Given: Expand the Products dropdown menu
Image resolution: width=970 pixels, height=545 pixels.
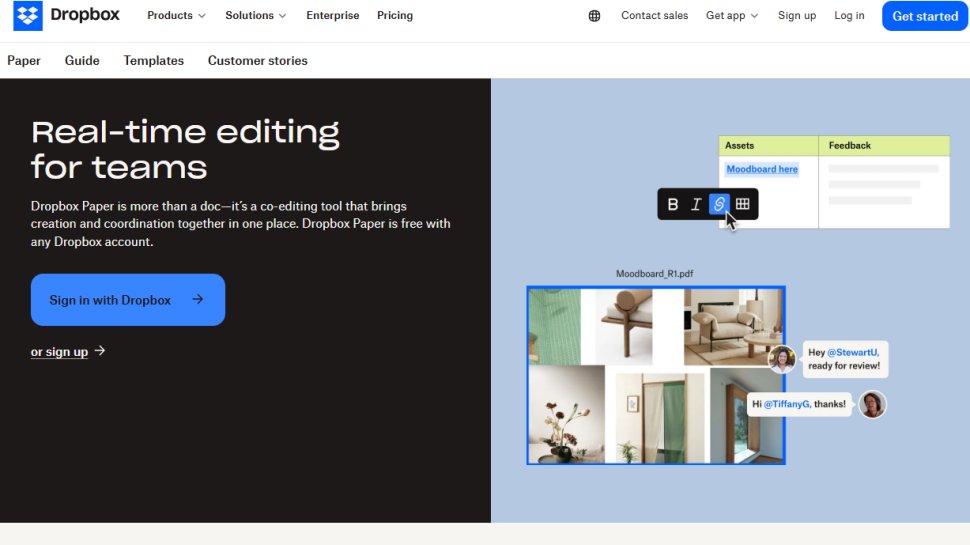Looking at the screenshot, I should (176, 15).
